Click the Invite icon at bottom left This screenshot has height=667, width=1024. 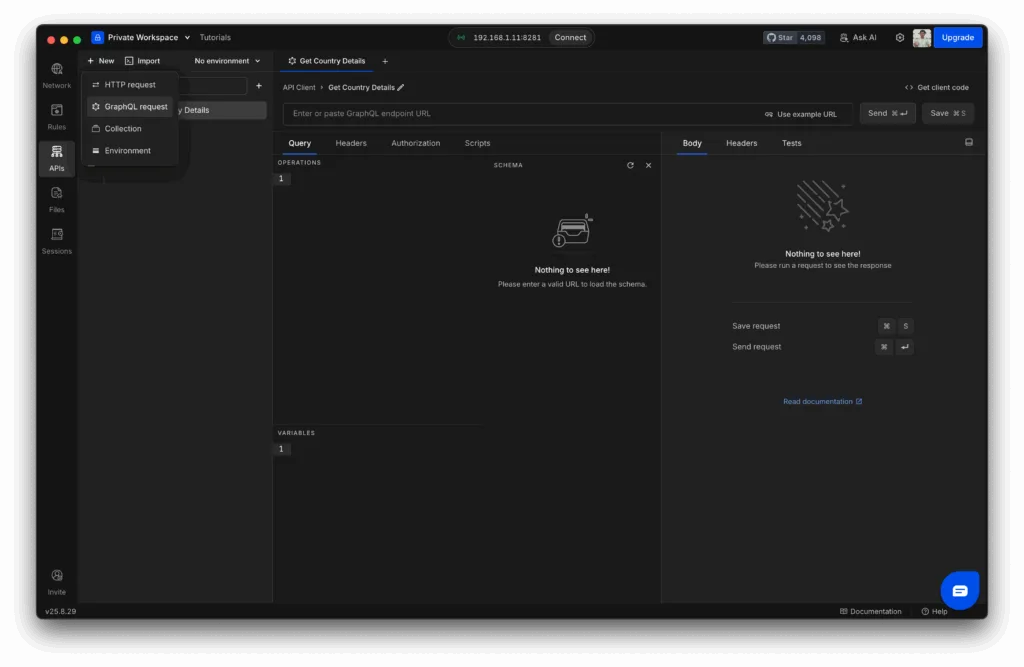click(56, 581)
